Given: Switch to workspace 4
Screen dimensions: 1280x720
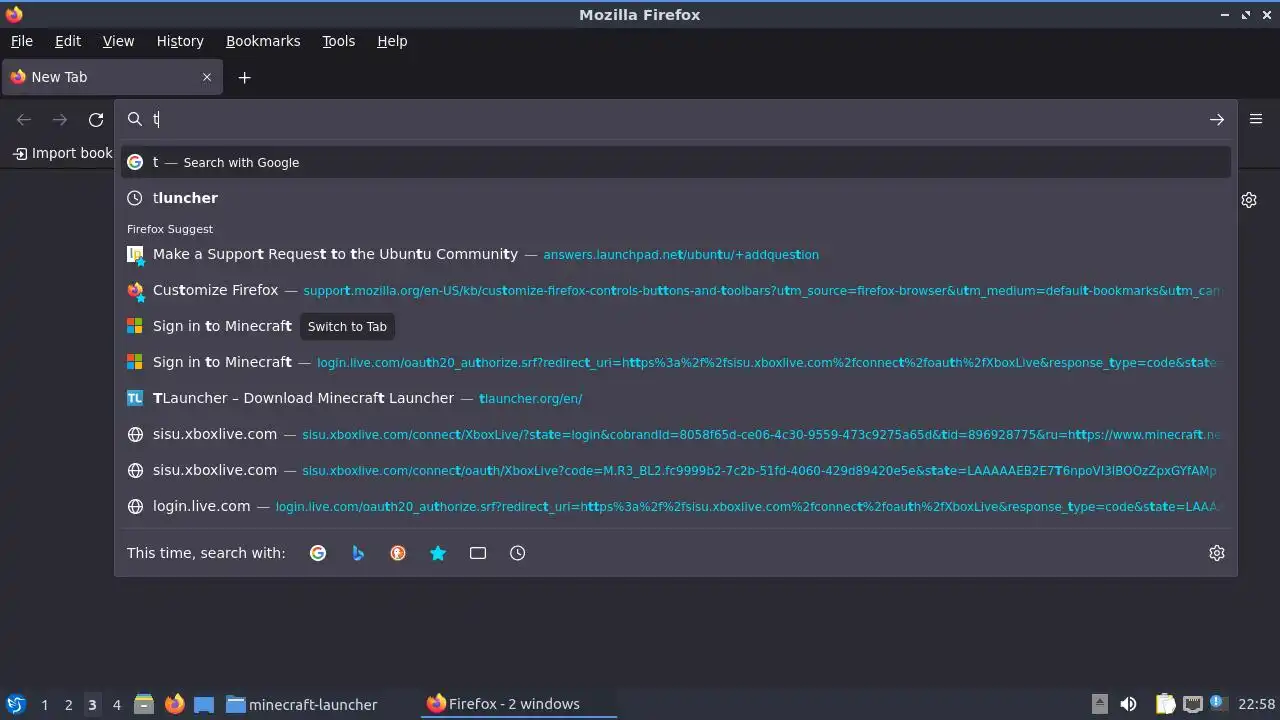Looking at the screenshot, I should [116, 705].
